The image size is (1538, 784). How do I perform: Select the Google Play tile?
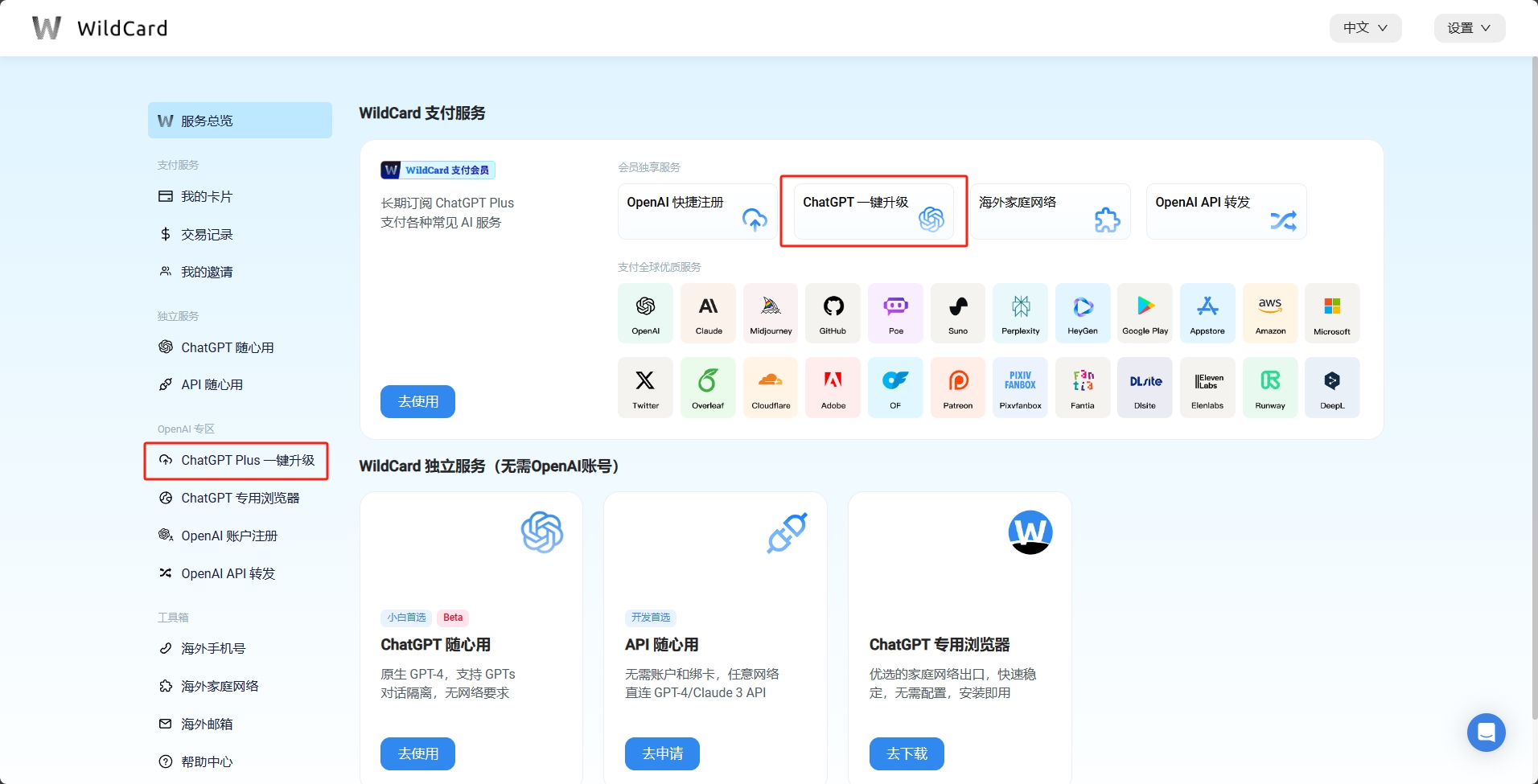click(x=1145, y=313)
